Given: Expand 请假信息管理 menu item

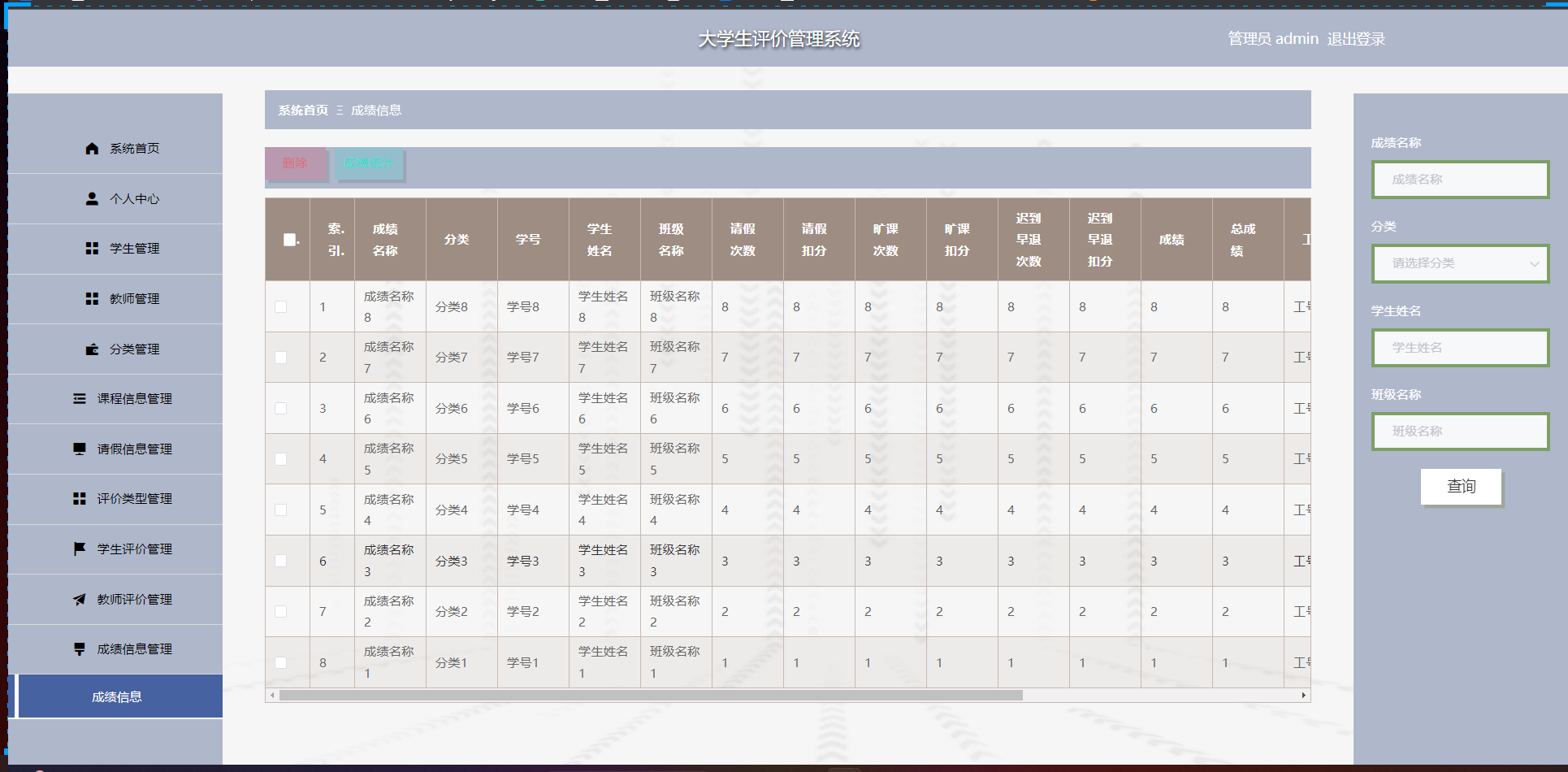Looking at the screenshot, I should 115,449.
